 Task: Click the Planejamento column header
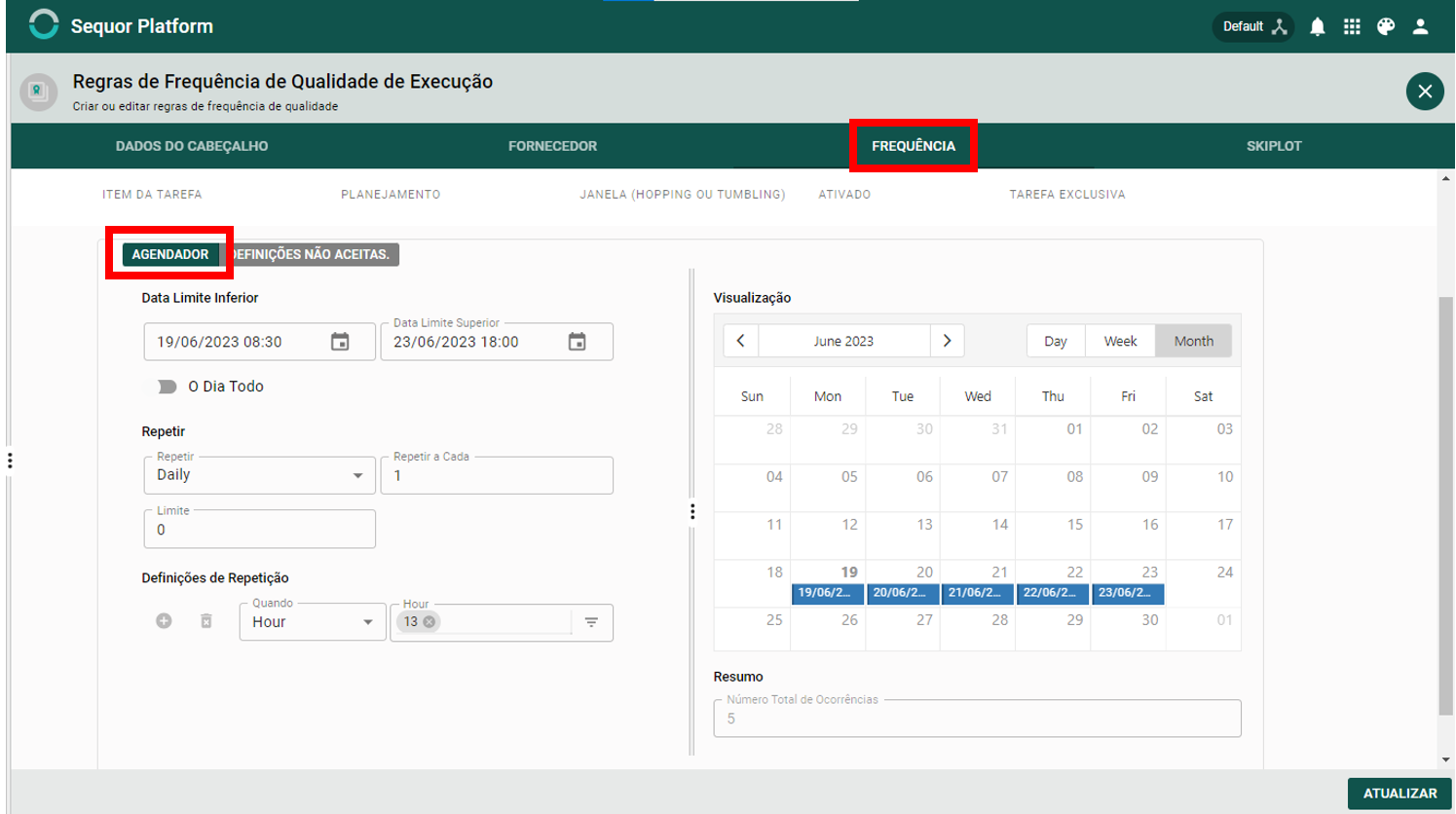[391, 195]
